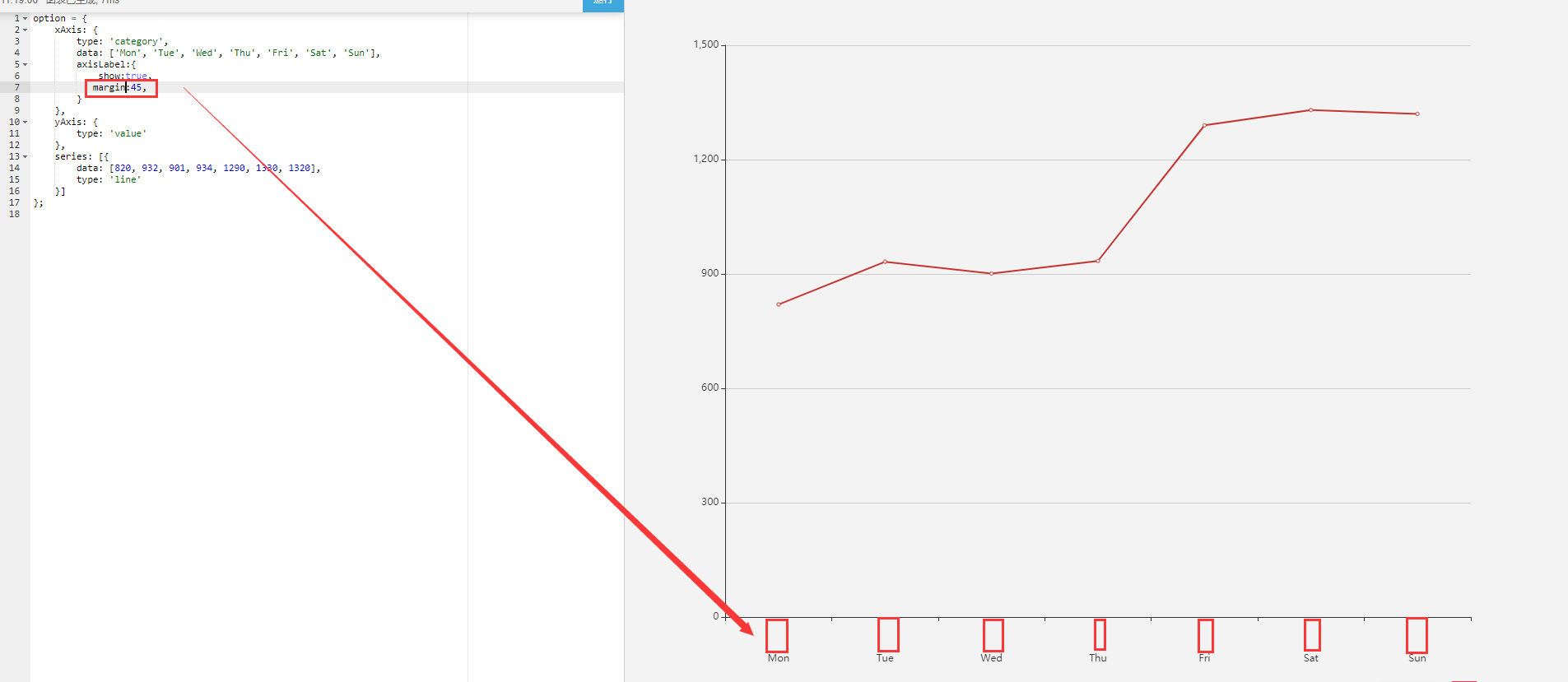The height and width of the screenshot is (682, 1568).
Task: Click the series data numbers line
Action: [198, 168]
